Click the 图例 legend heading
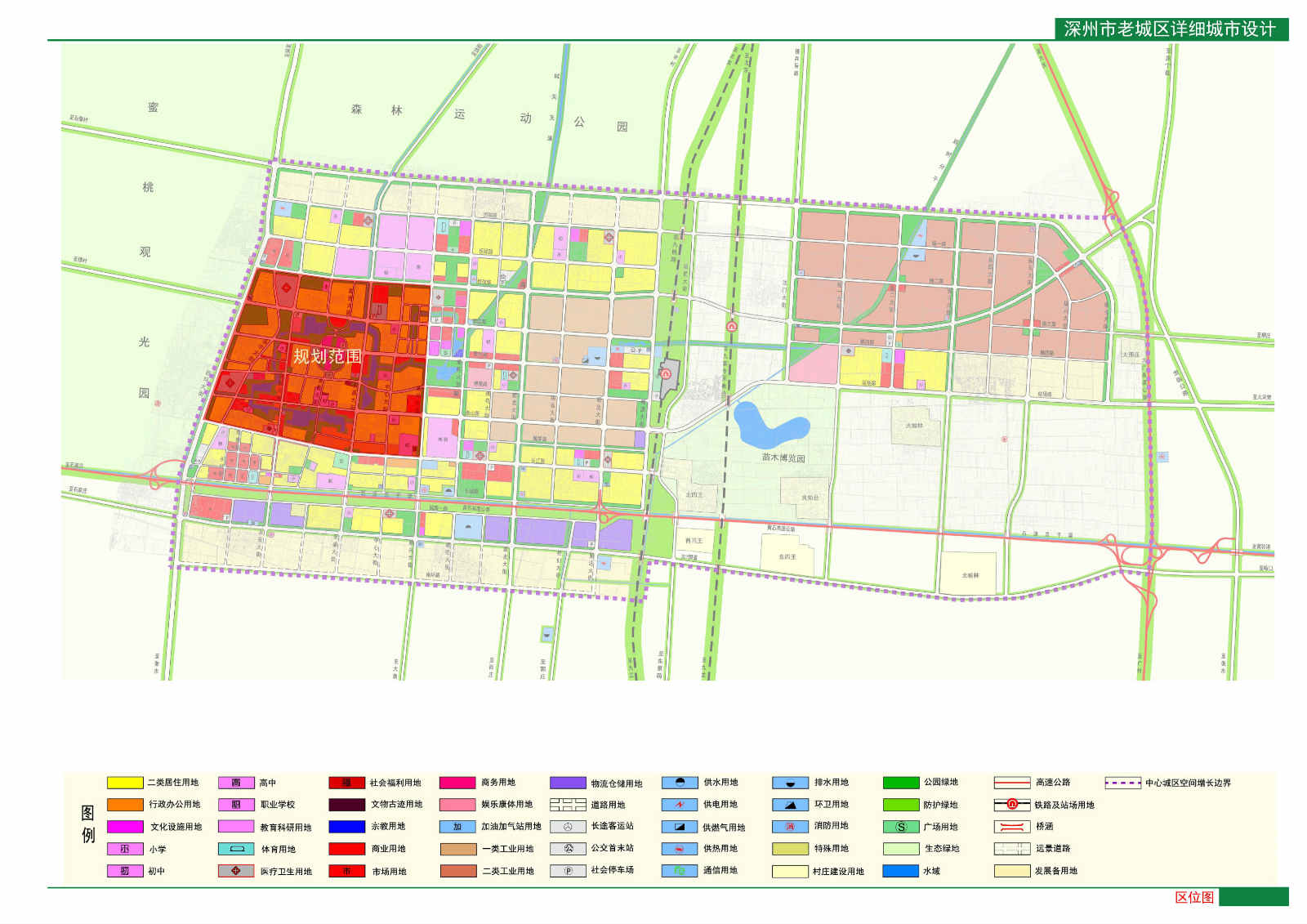This screenshot has height=924, width=1307. point(88,824)
